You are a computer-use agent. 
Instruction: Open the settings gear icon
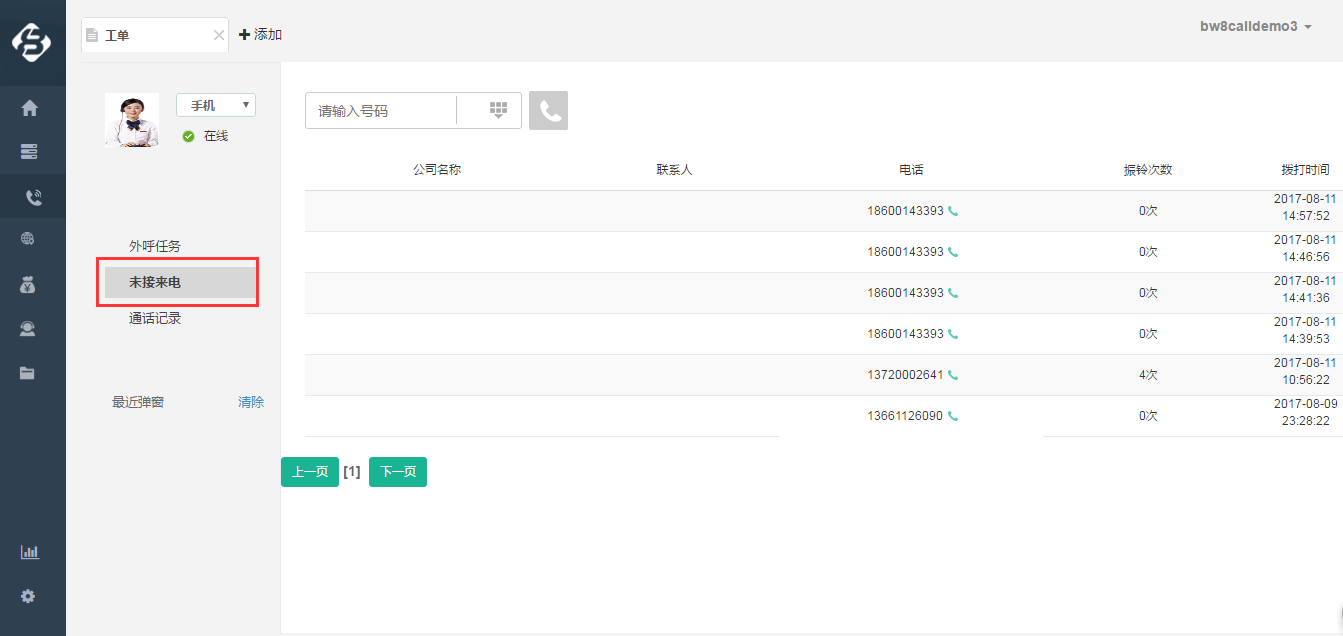pyautogui.click(x=28, y=596)
